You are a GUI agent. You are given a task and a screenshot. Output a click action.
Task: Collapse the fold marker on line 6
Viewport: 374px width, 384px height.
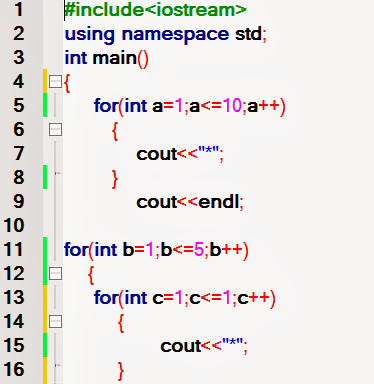pos(55,129)
